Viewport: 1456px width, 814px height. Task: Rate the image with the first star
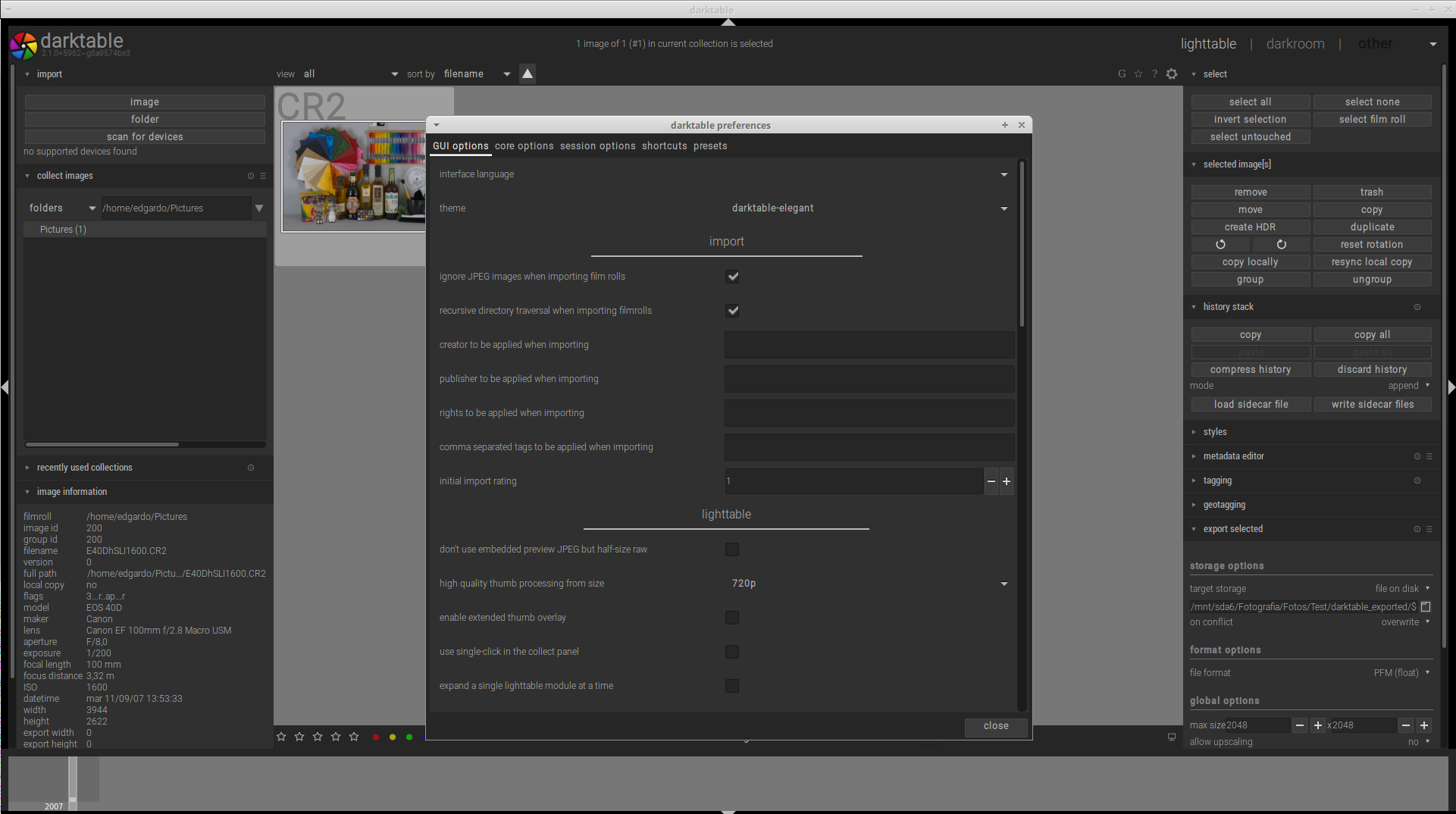281,737
